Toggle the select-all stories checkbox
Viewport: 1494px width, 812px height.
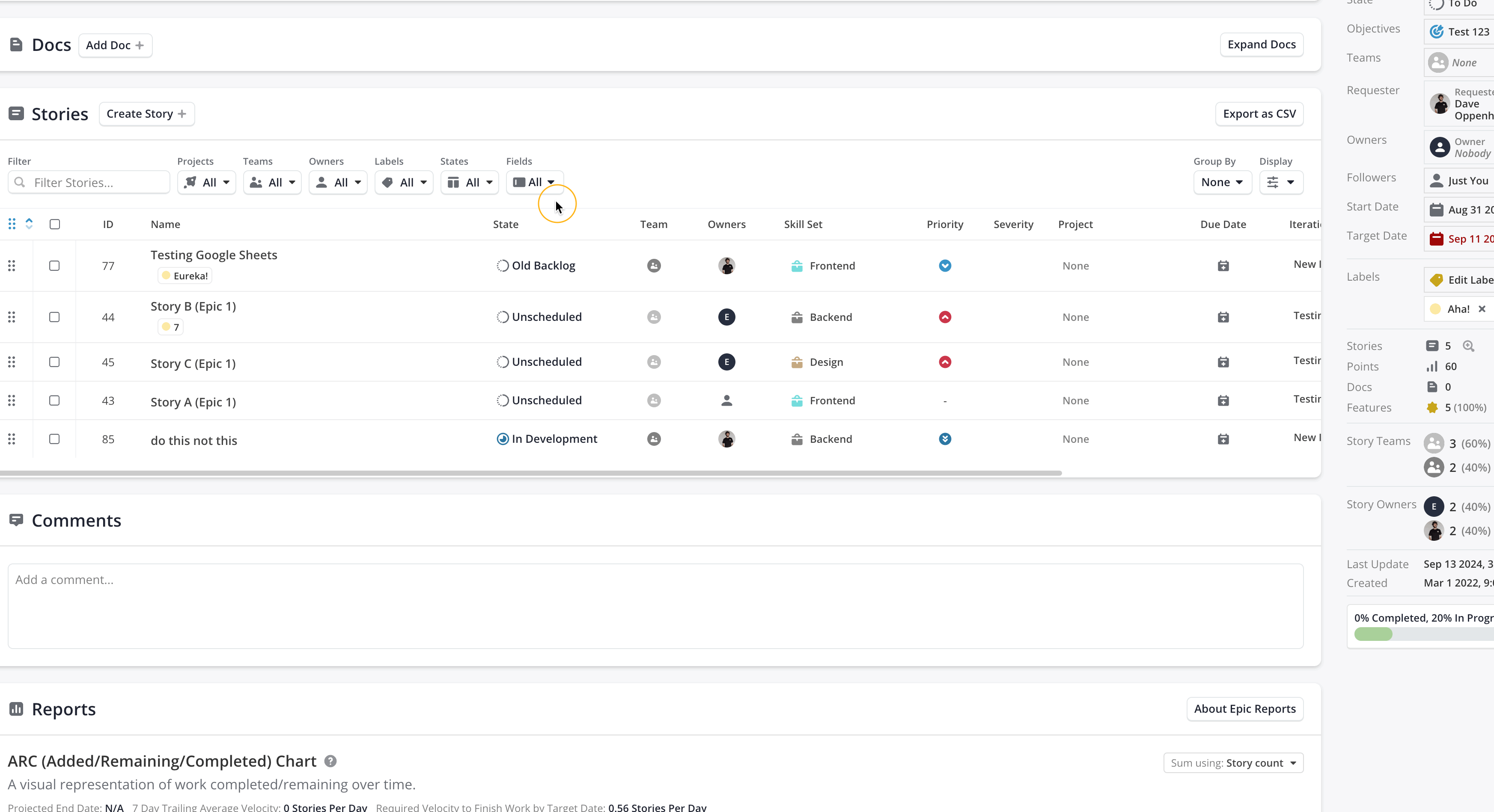[x=54, y=224]
